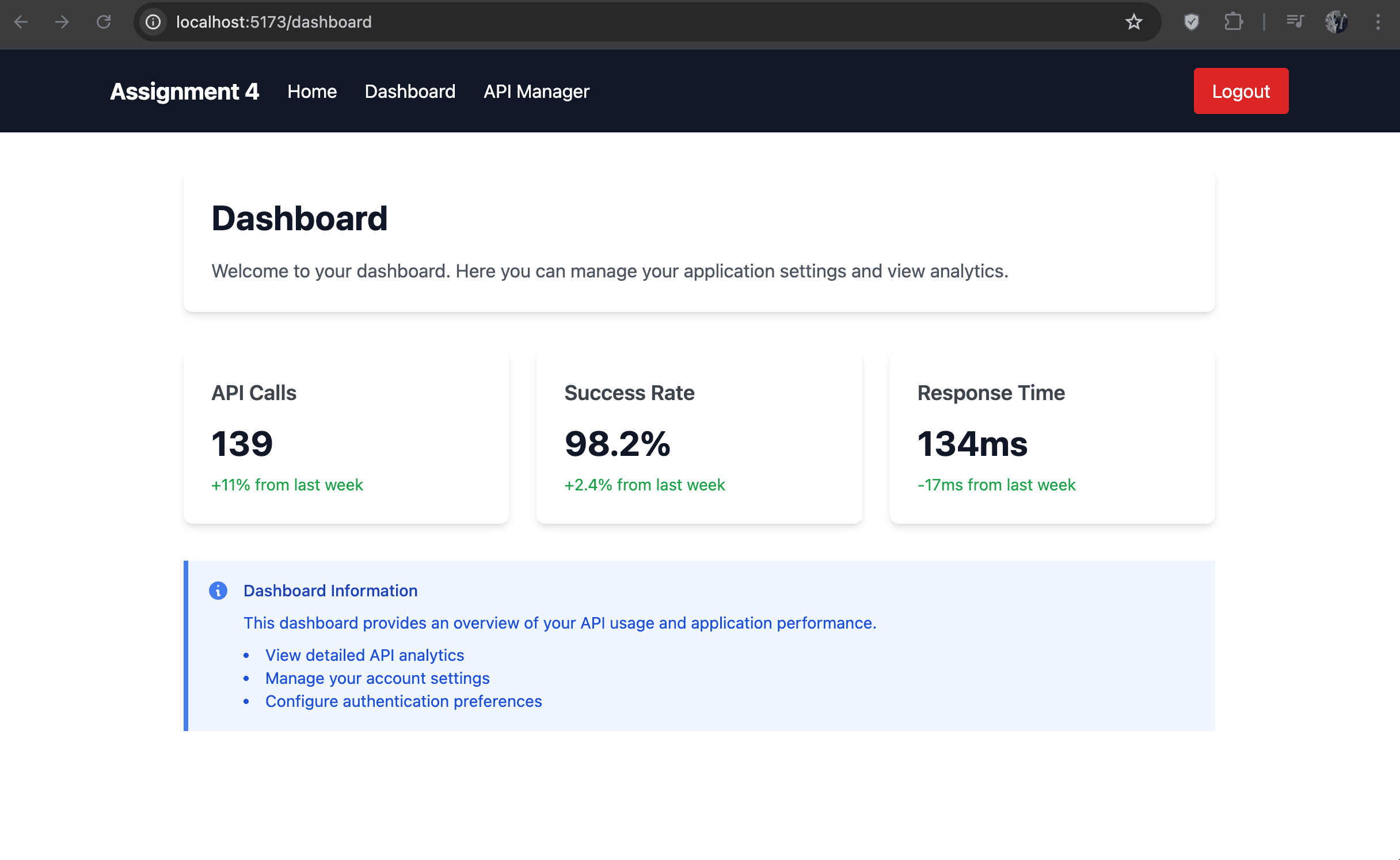Click 'View detailed API analytics' list item
Viewport: 1400px width, 860px height.
(x=364, y=655)
